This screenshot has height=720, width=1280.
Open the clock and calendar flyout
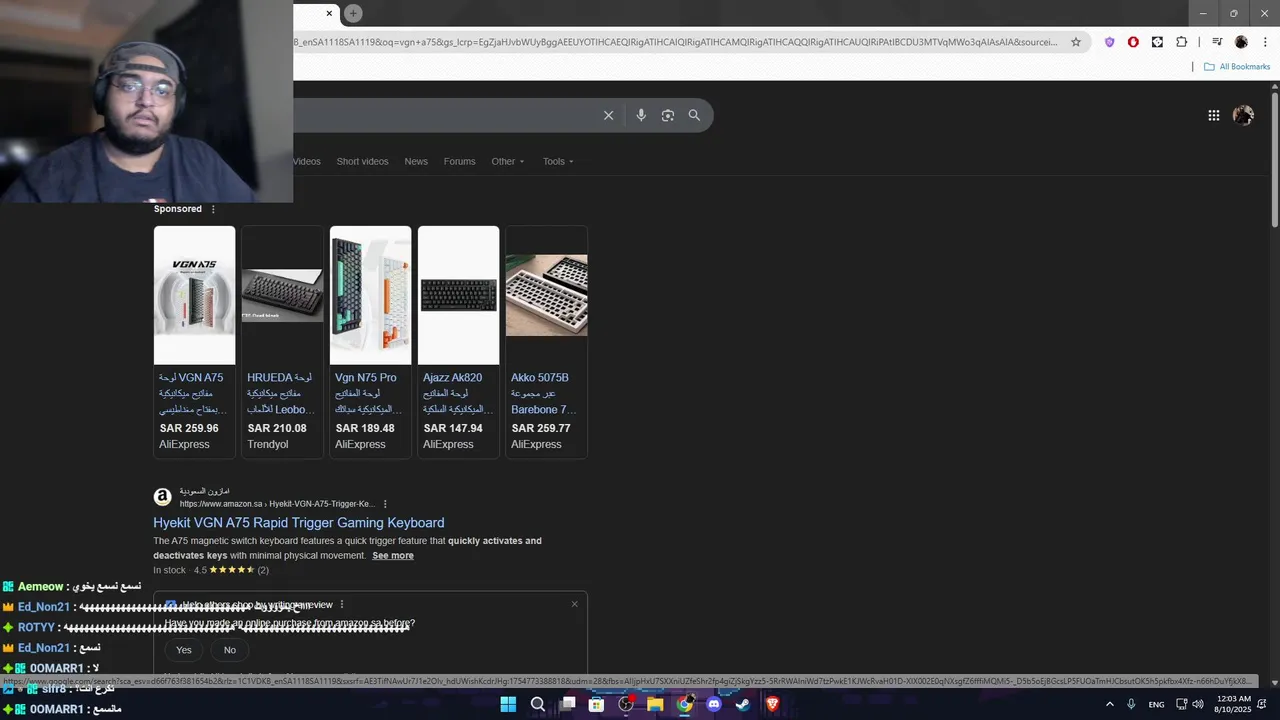1234,704
